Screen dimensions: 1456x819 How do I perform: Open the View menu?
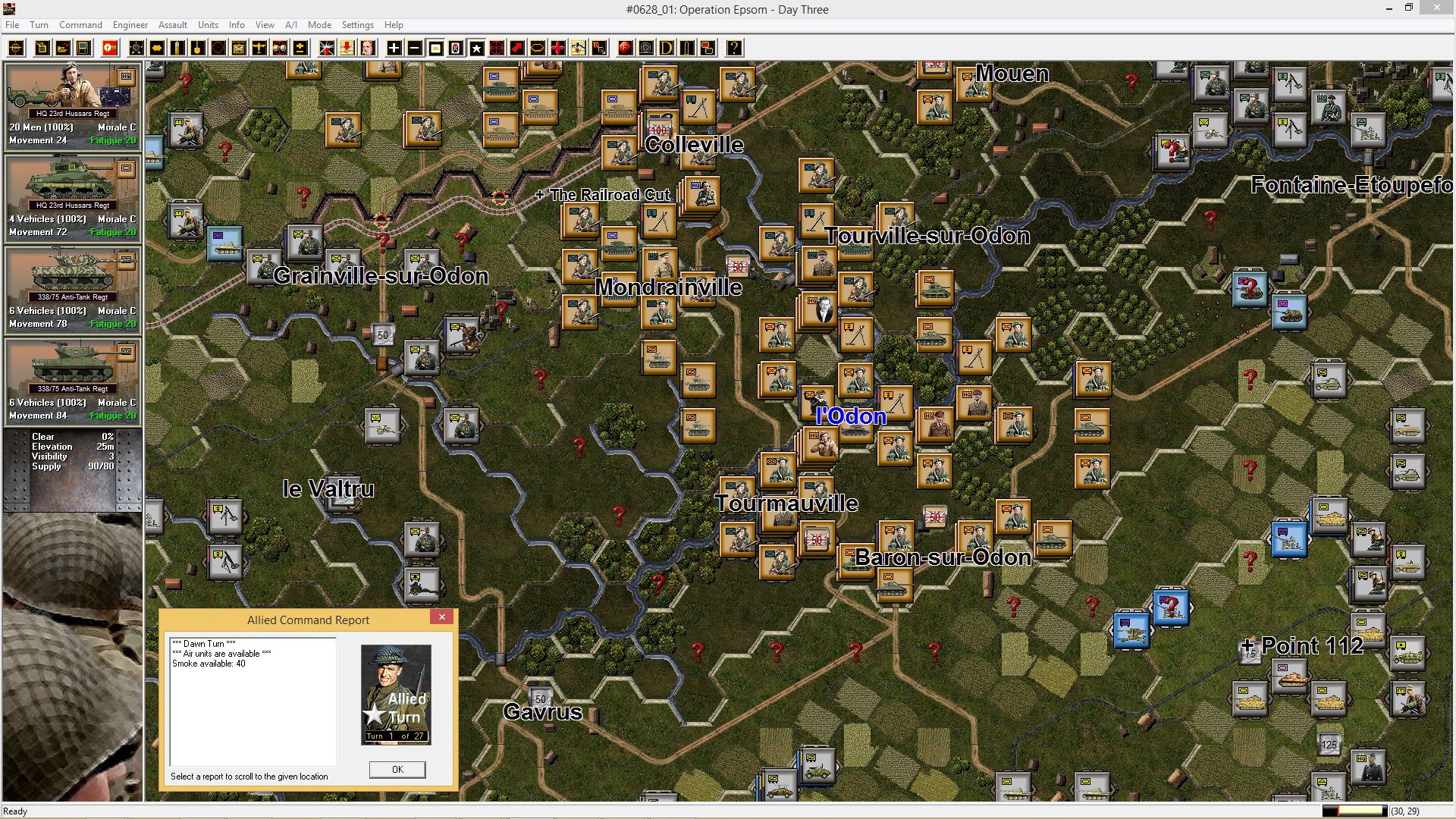[265, 25]
